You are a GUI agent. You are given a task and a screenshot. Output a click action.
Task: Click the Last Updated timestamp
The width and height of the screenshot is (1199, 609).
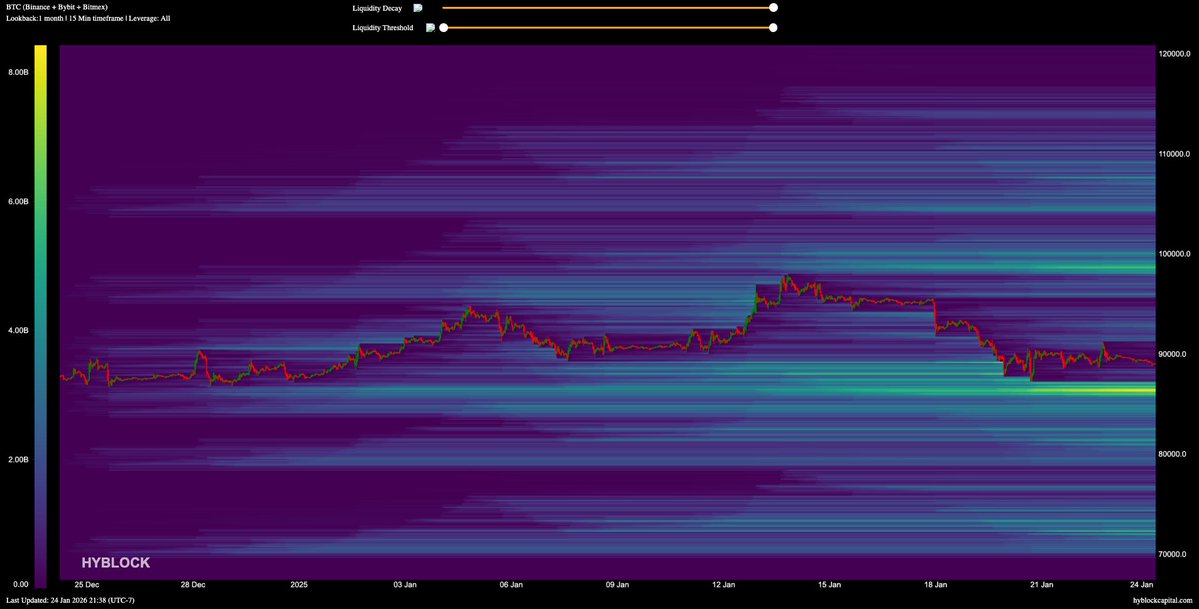click(70, 600)
